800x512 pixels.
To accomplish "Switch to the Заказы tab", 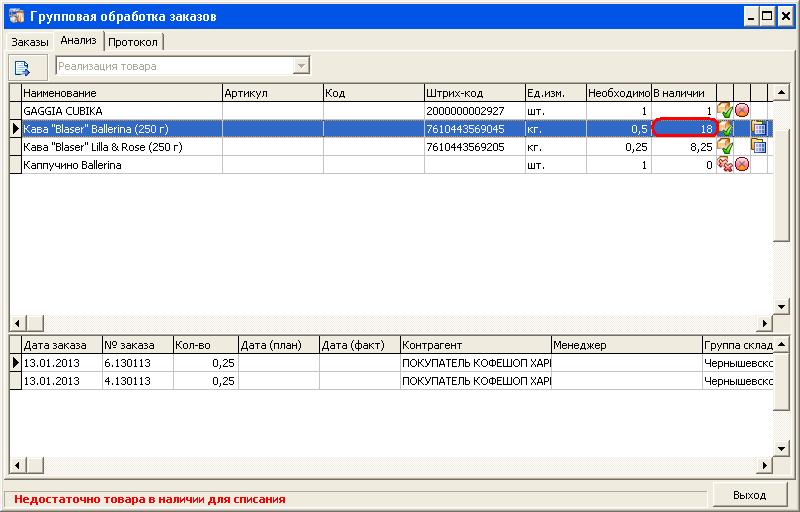I will (x=29, y=42).
